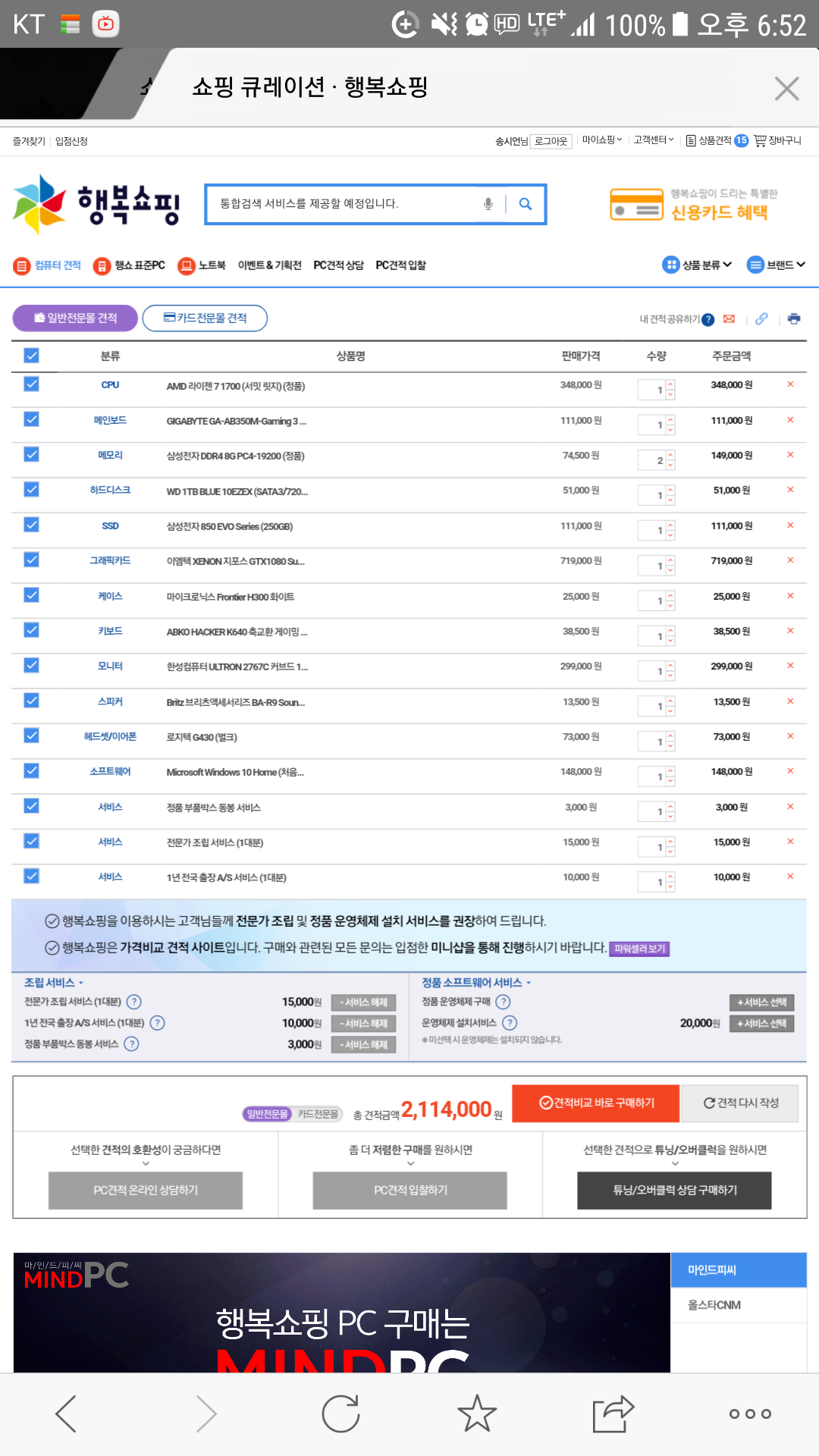Viewport: 819px width, 1456px height.
Task: Cancel 전문가 조립 서비스 with 서비스 해제
Action: coord(364,1003)
